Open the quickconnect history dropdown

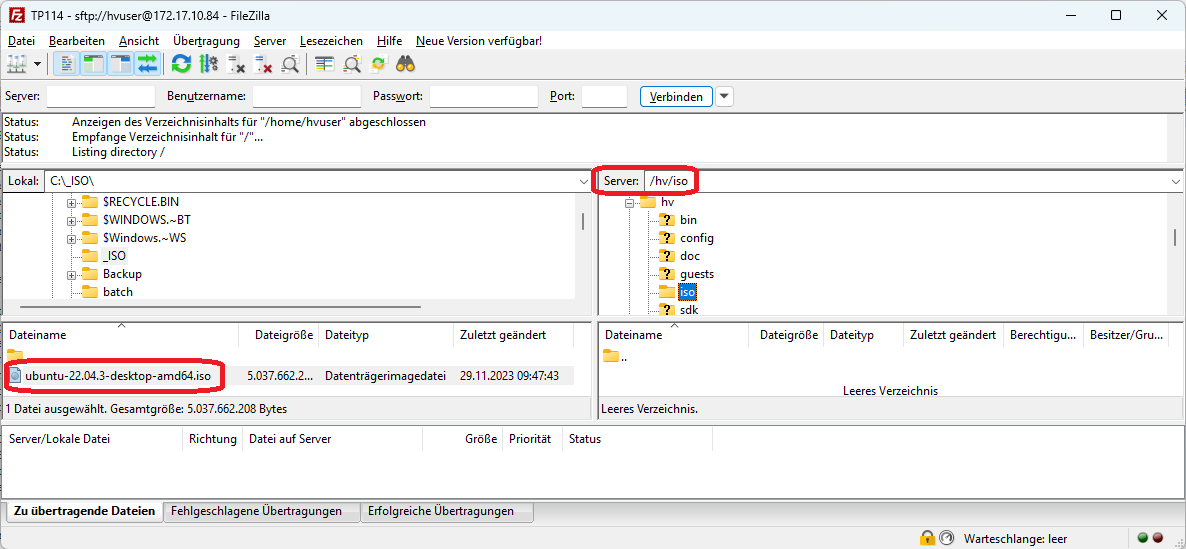pyautogui.click(x=725, y=96)
